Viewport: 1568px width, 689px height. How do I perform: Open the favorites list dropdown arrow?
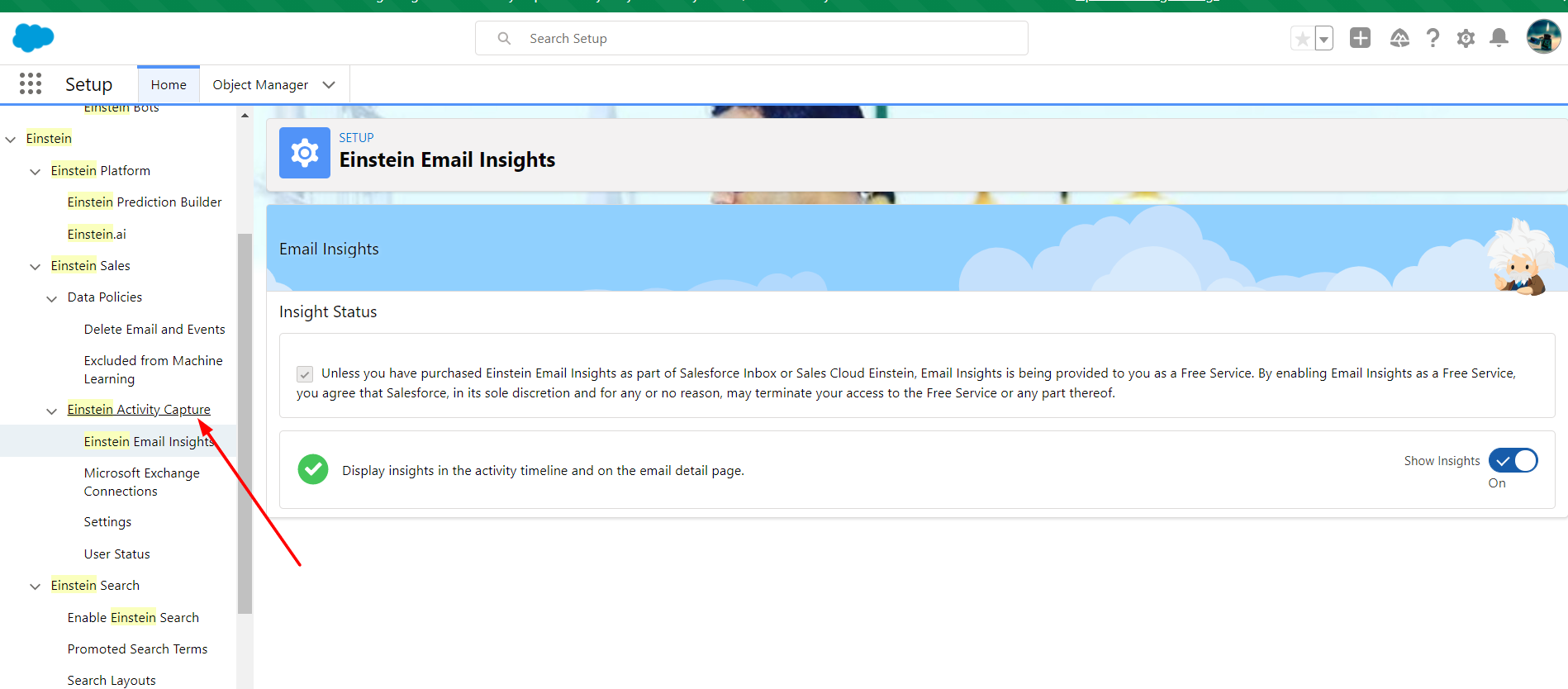[1323, 39]
